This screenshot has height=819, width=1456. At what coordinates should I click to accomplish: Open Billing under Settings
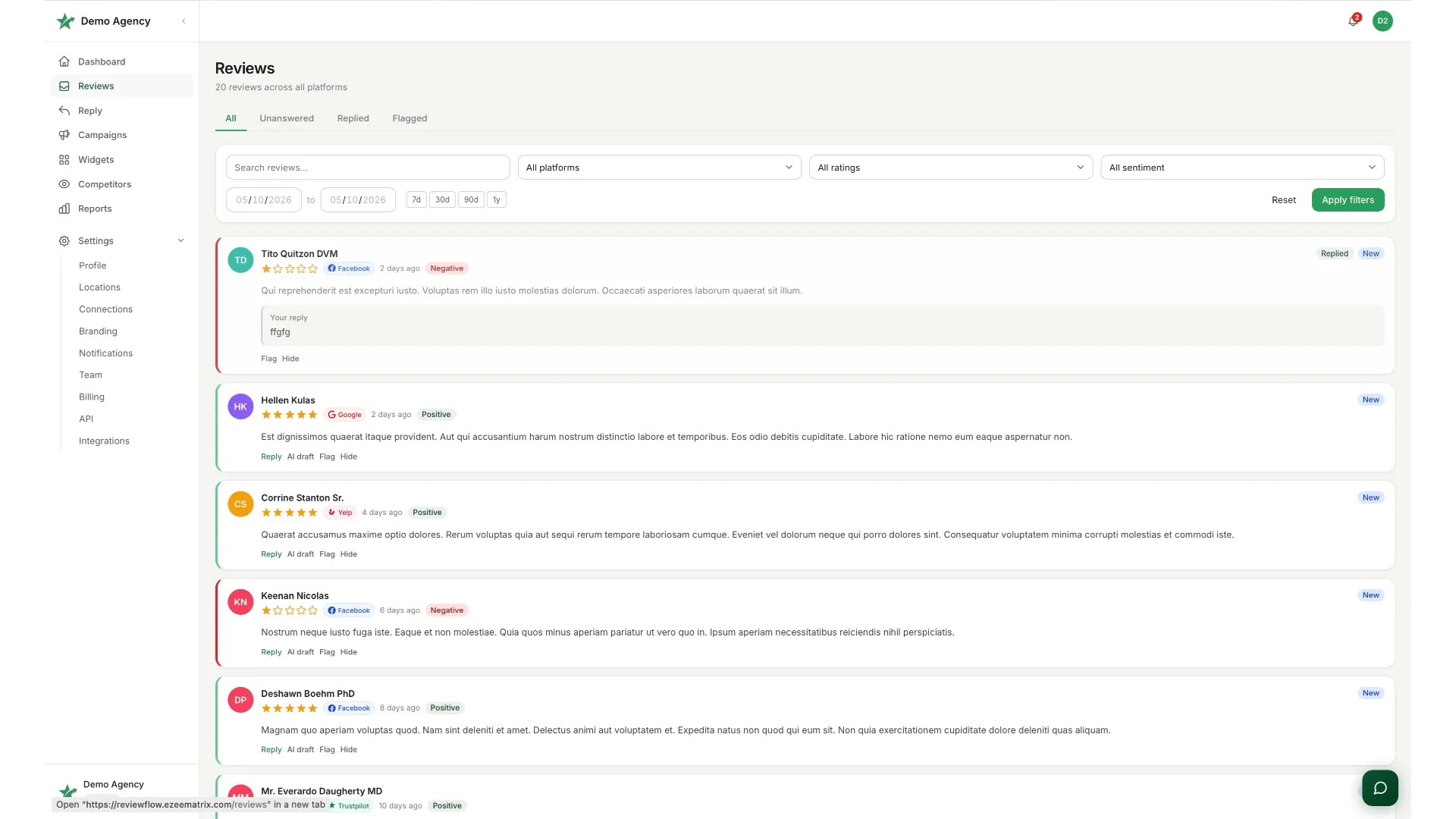click(92, 397)
